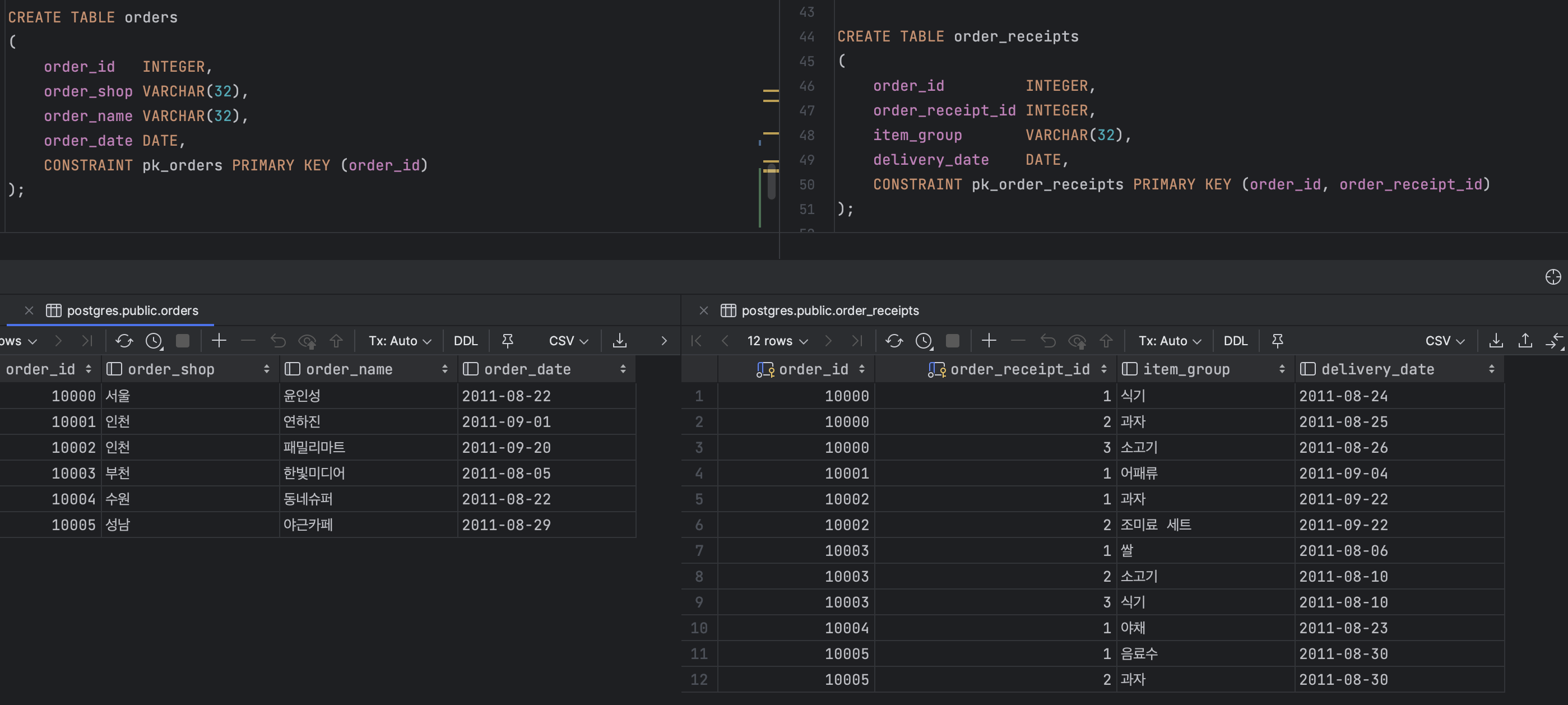
Task: Sort orders by order_shop column
Action: [x=267, y=369]
